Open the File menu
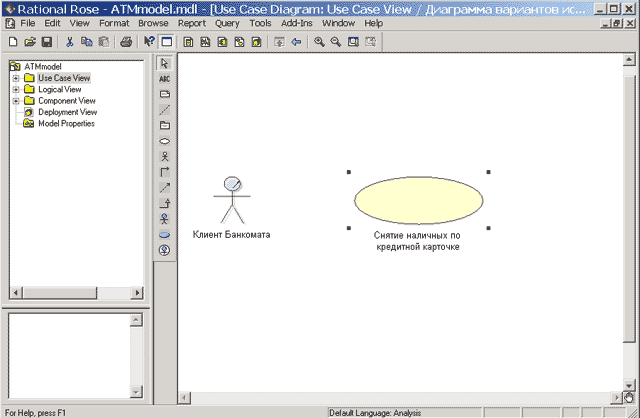 (27, 23)
